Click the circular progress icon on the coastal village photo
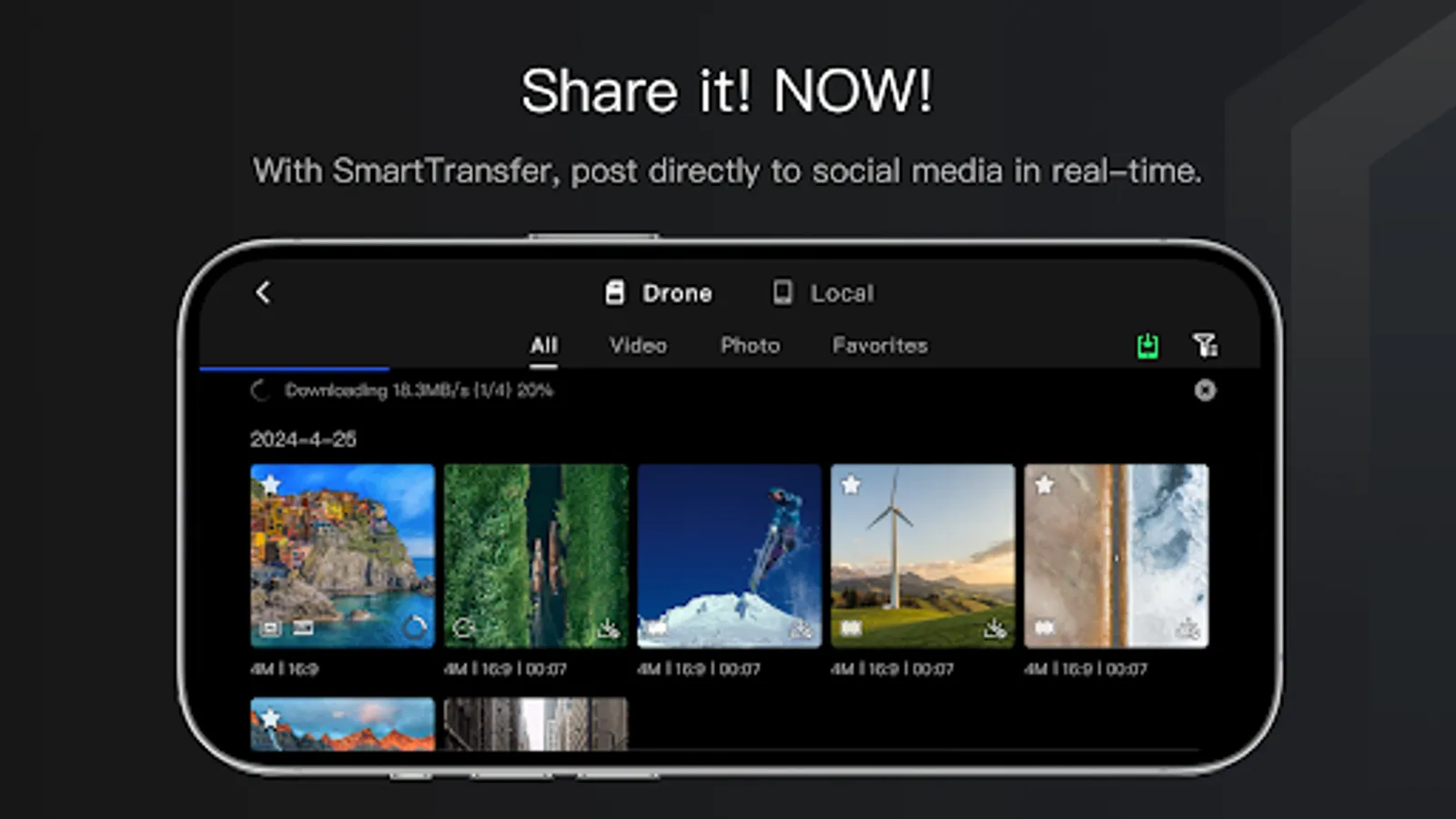This screenshot has height=819, width=1456. (x=413, y=627)
